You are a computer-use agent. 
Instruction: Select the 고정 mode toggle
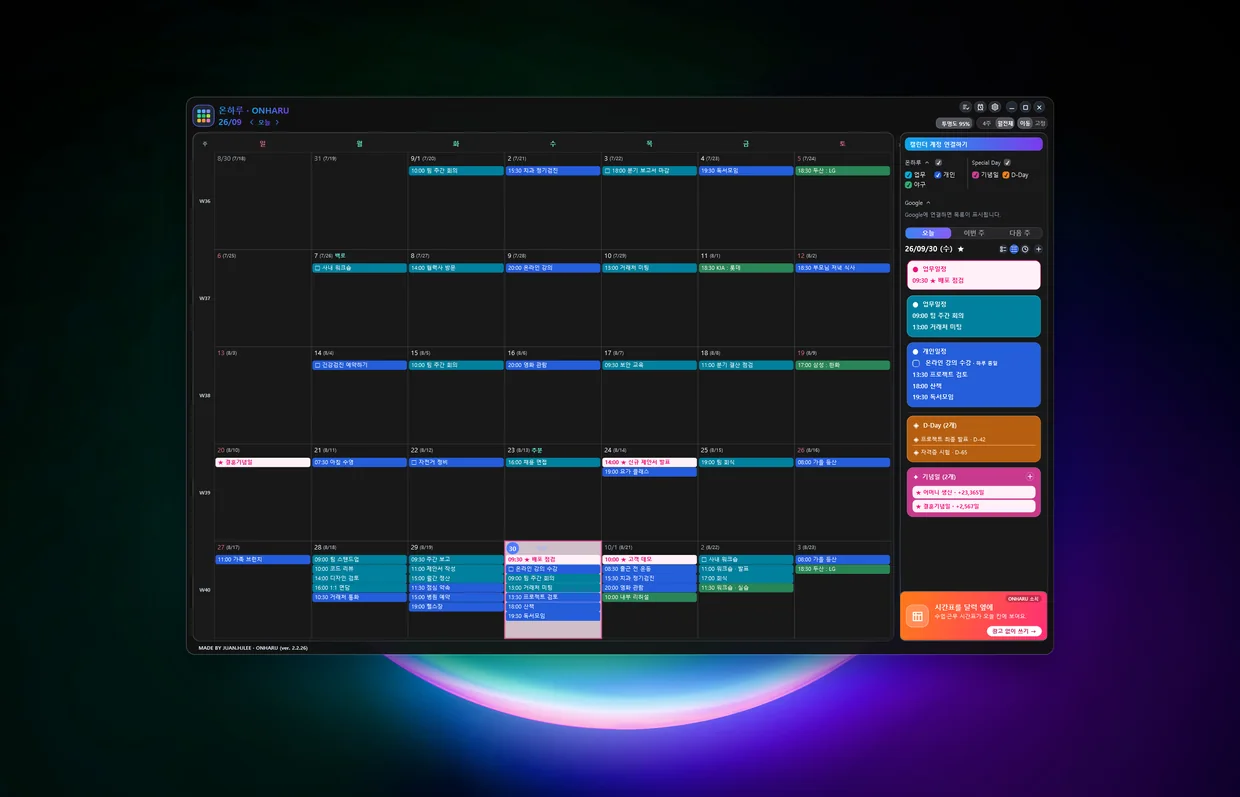[x=1040, y=124]
